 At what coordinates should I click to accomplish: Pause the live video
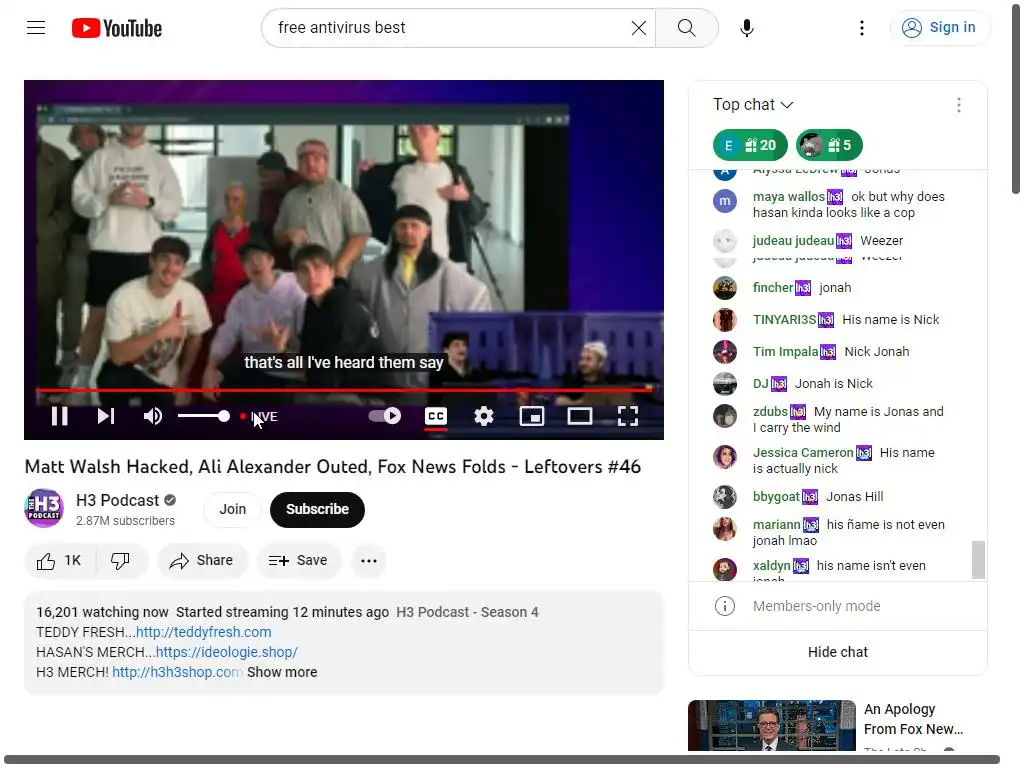point(59,416)
